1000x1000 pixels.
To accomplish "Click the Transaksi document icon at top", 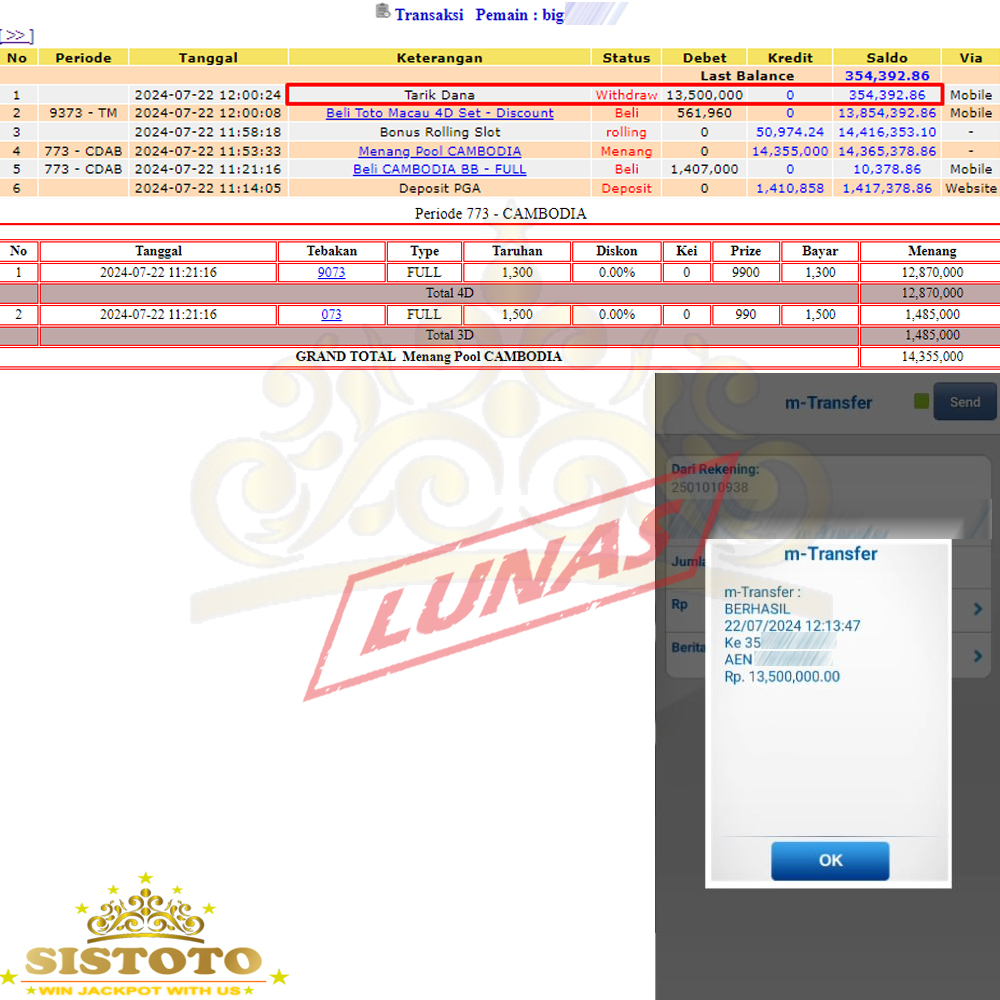I will [x=382, y=12].
